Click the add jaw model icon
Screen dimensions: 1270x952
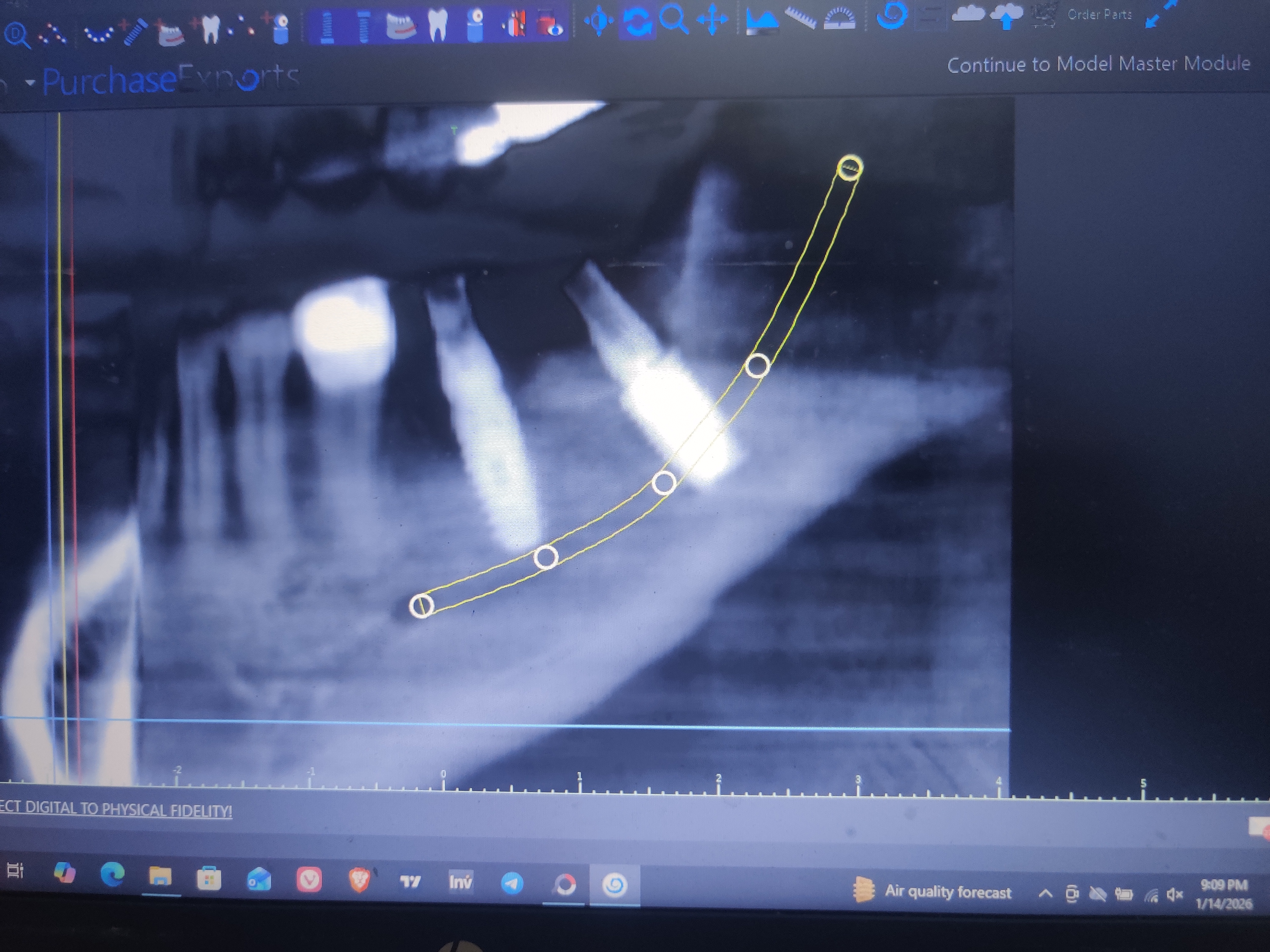pos(170,33)
